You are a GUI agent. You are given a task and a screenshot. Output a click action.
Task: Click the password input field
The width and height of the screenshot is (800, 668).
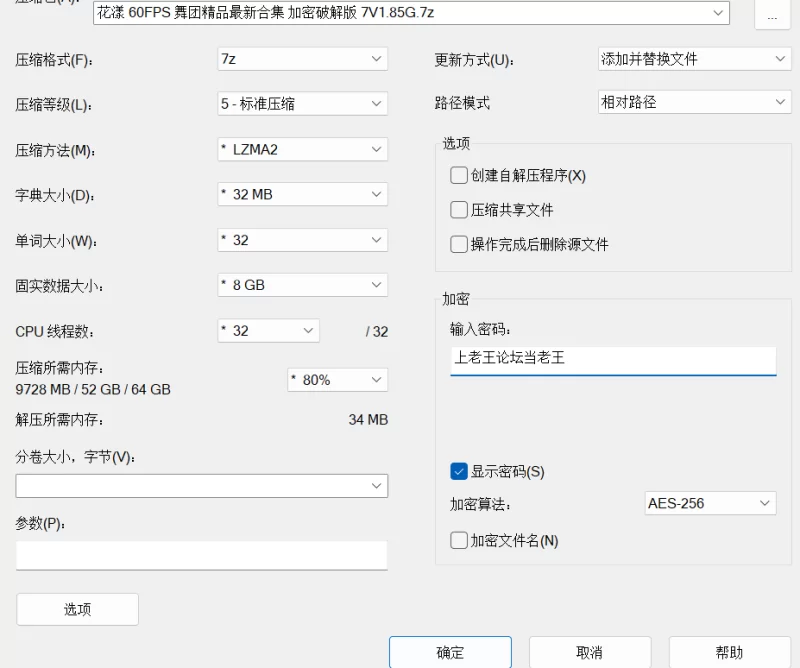click(x=613, y=360)
